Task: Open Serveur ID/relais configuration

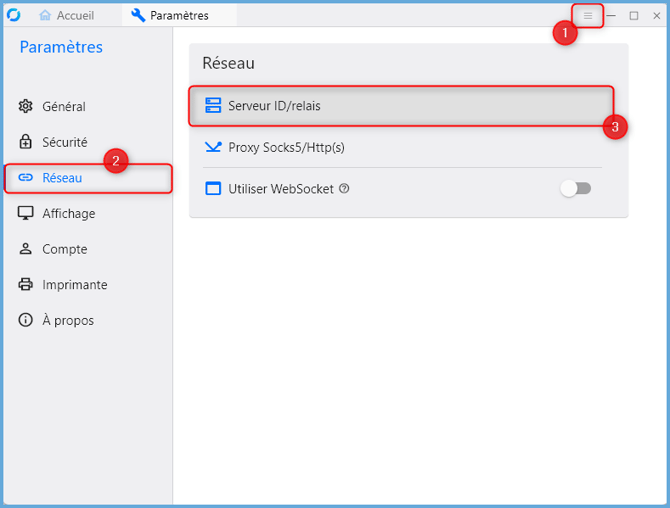Action: (x=401, y=106)
